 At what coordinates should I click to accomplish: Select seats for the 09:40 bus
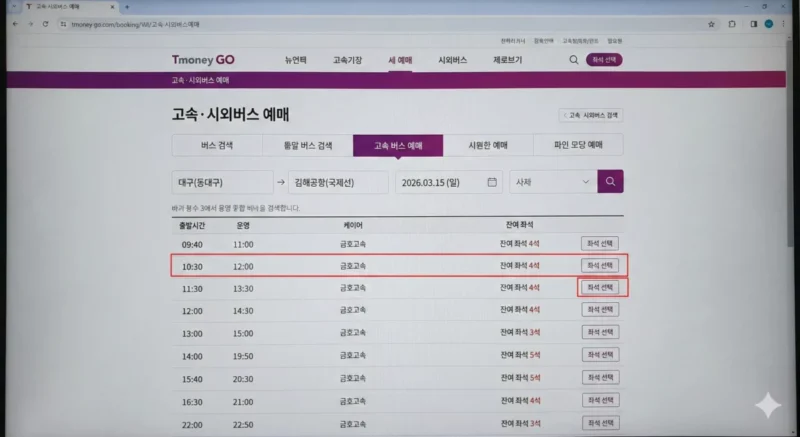click(x=600, y=244)
